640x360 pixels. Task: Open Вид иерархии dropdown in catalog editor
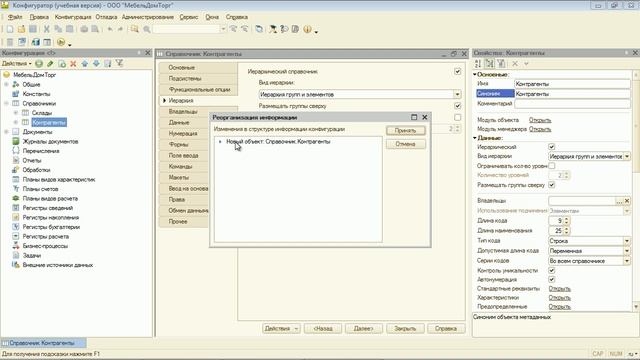pyautogui.click(x=458, y=94)
